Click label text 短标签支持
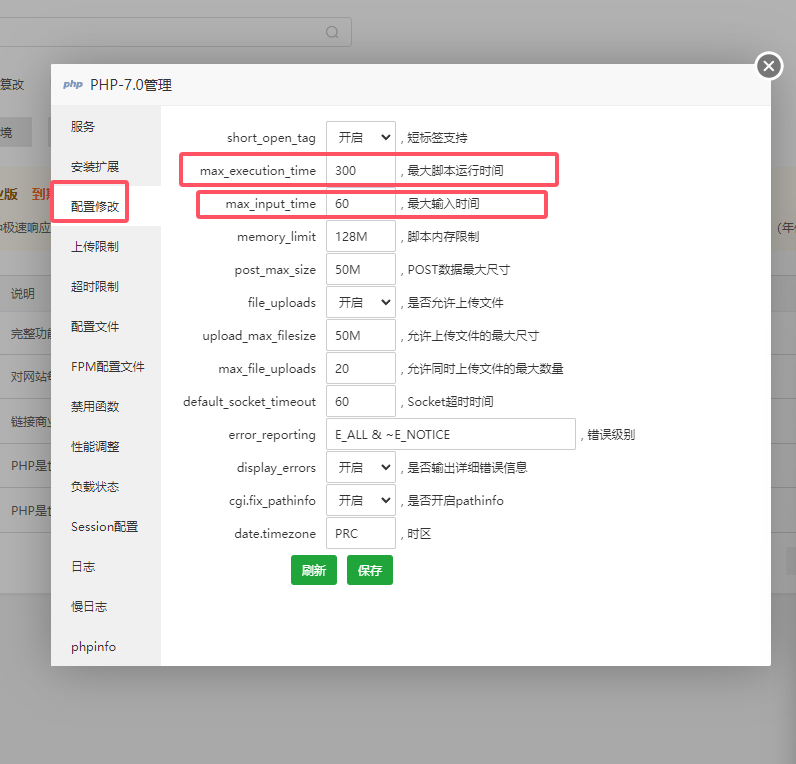Viewport: 796px width, 764px height. (x=437, y=138)
